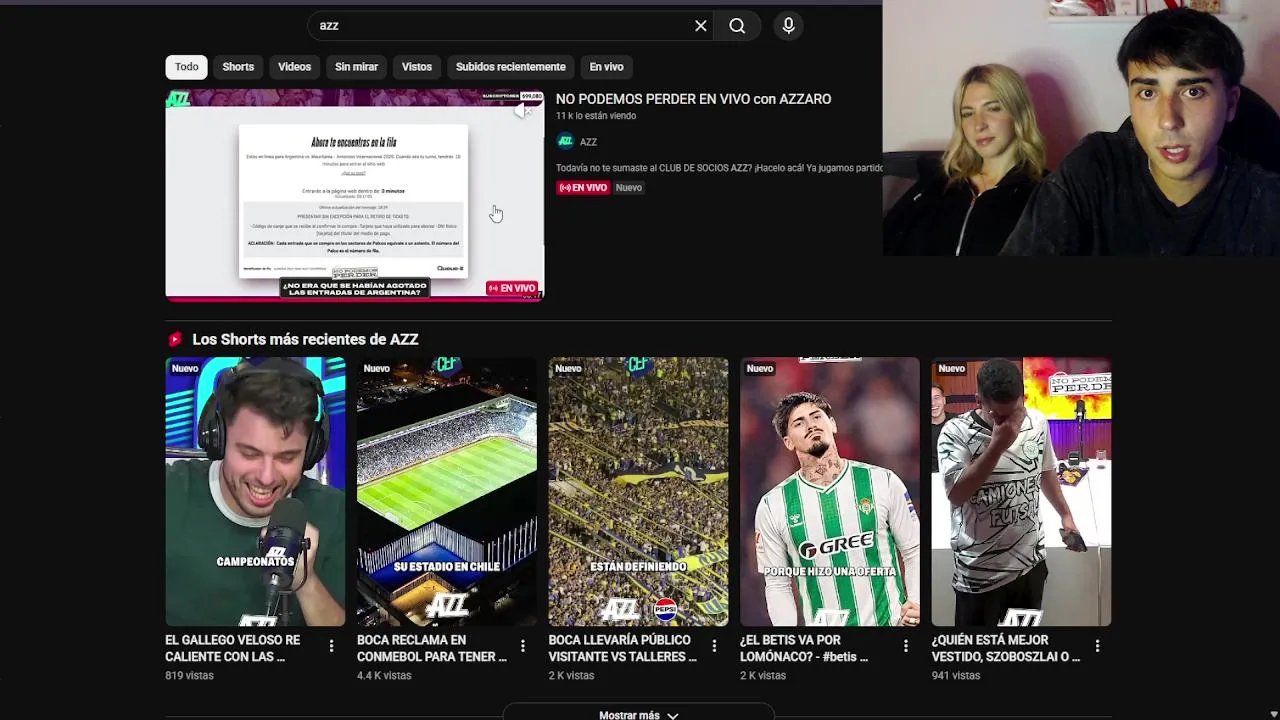This screenshot has height=720, width=1280.
Task: Open '¿EL BETIS VA POR LOMÓNACO?' short title
Action: point(804,648)
